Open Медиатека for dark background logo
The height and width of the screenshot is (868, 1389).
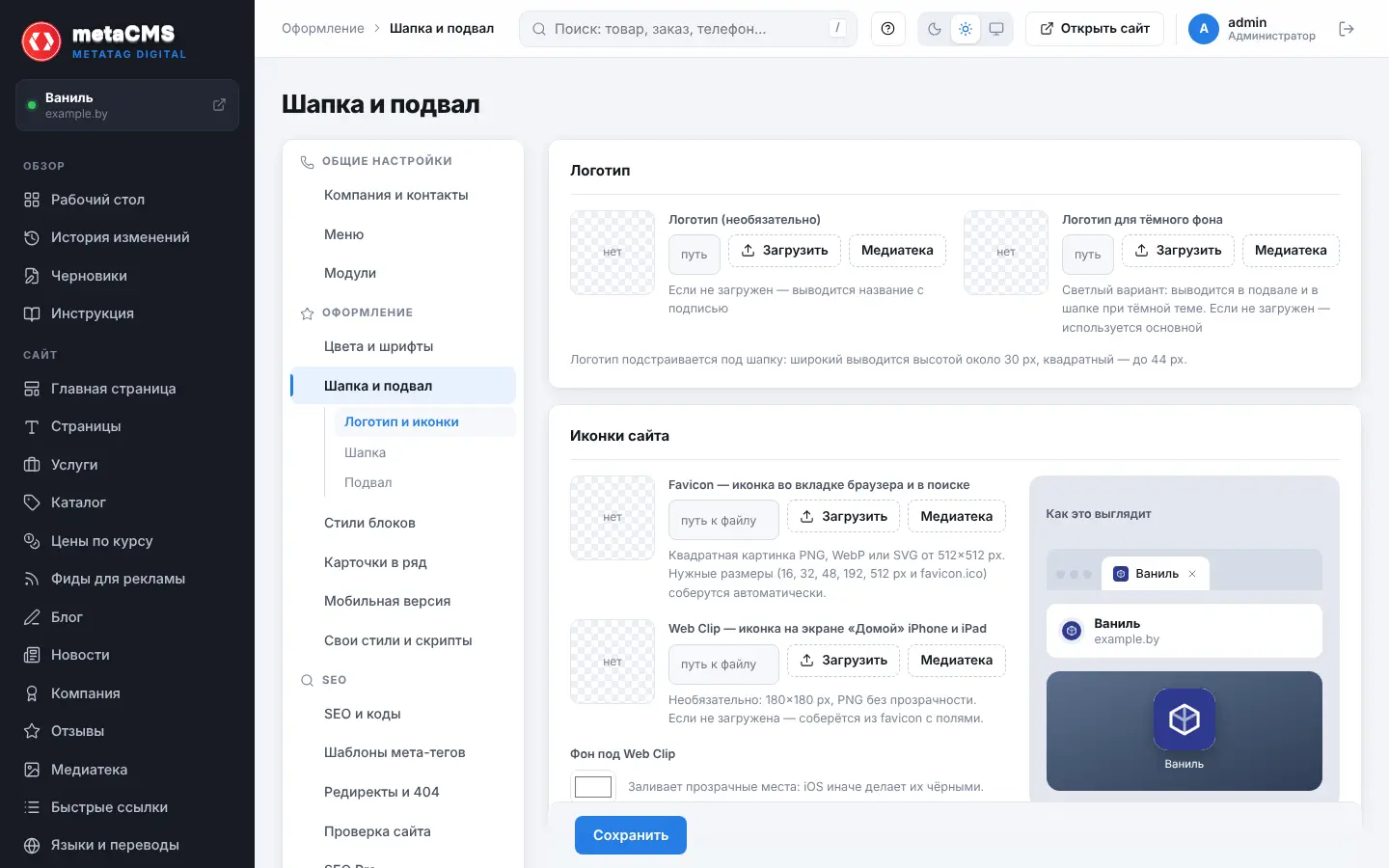click(x=1291, y=251)
